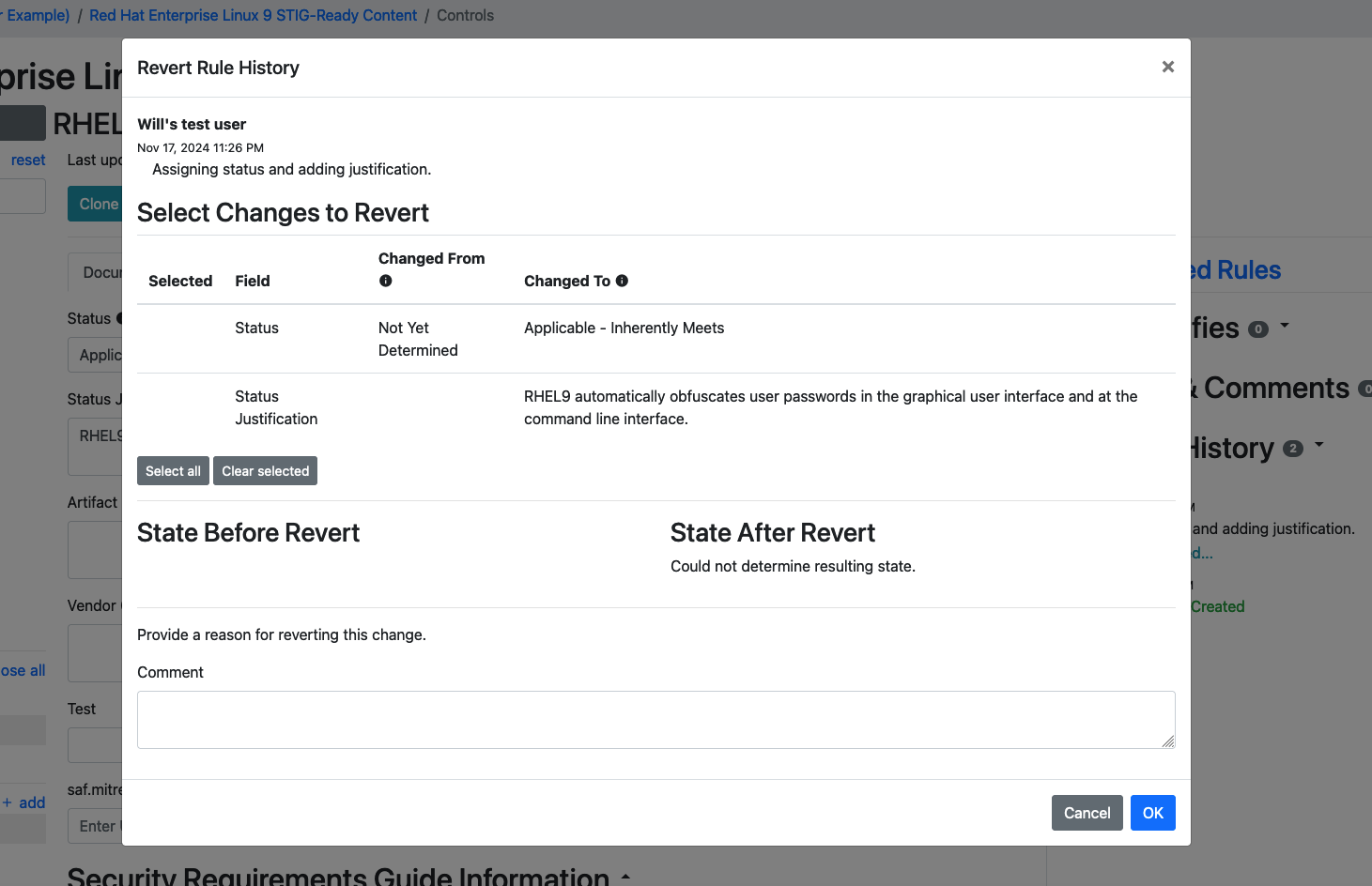1372x886 pixels.
Task: Expand the Satisfies section caret
Action: (1285, 326)
